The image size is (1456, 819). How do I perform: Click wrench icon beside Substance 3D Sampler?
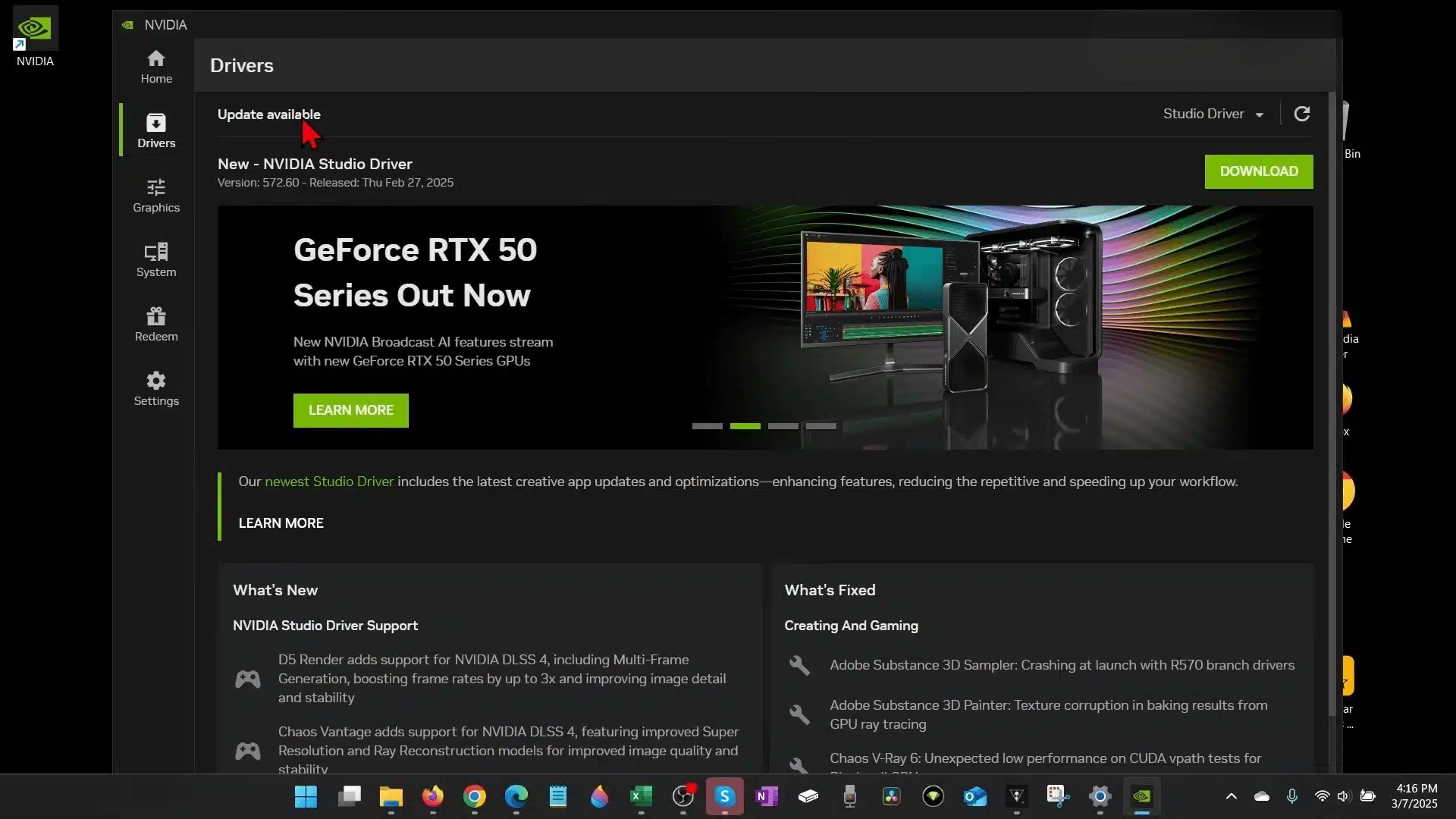click(799, 665)
